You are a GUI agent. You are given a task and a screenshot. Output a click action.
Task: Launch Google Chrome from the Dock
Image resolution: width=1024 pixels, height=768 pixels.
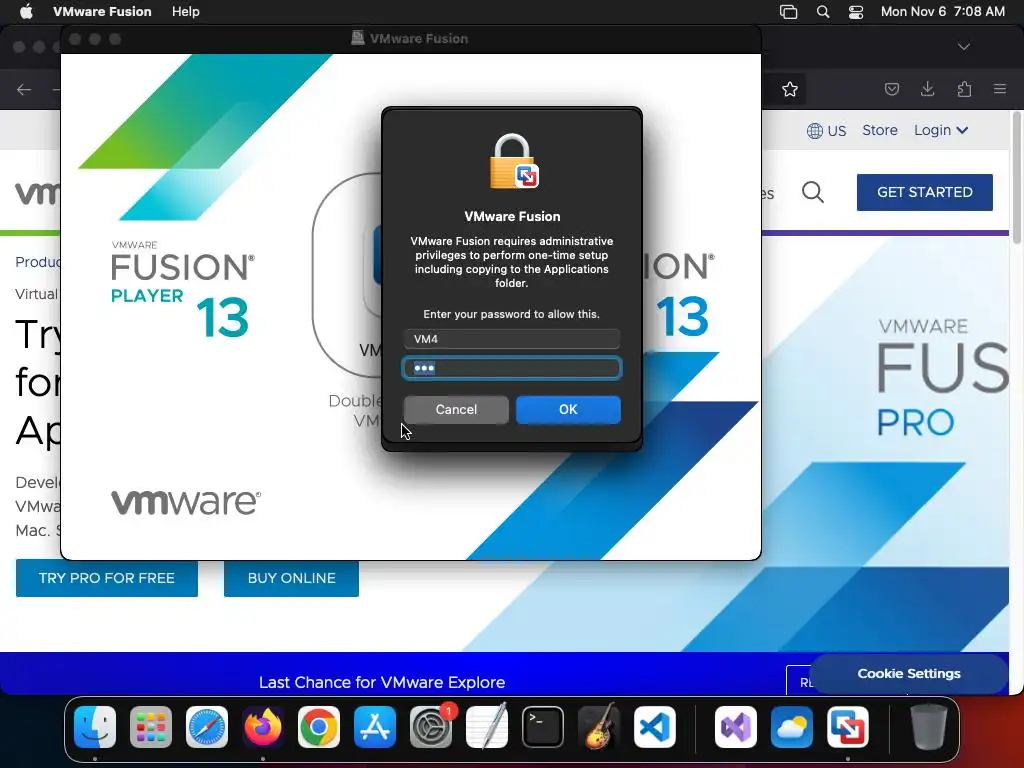click(x=319, y=727)
